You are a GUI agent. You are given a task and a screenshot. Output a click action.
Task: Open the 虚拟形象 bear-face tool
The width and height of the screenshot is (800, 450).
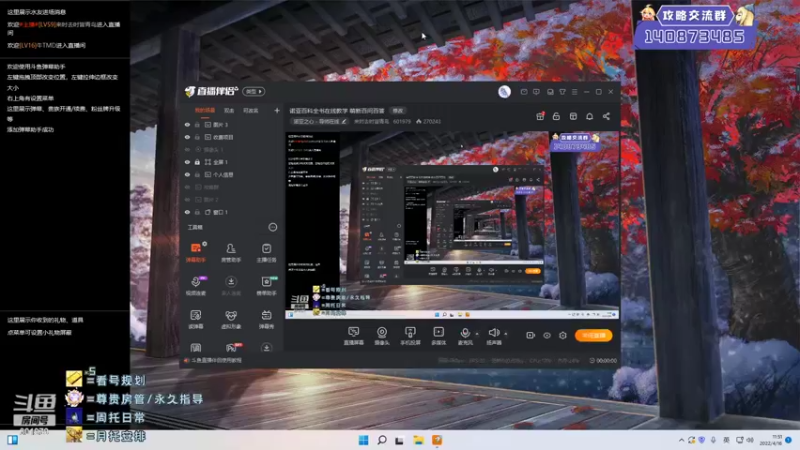click(x=231, y=319)
